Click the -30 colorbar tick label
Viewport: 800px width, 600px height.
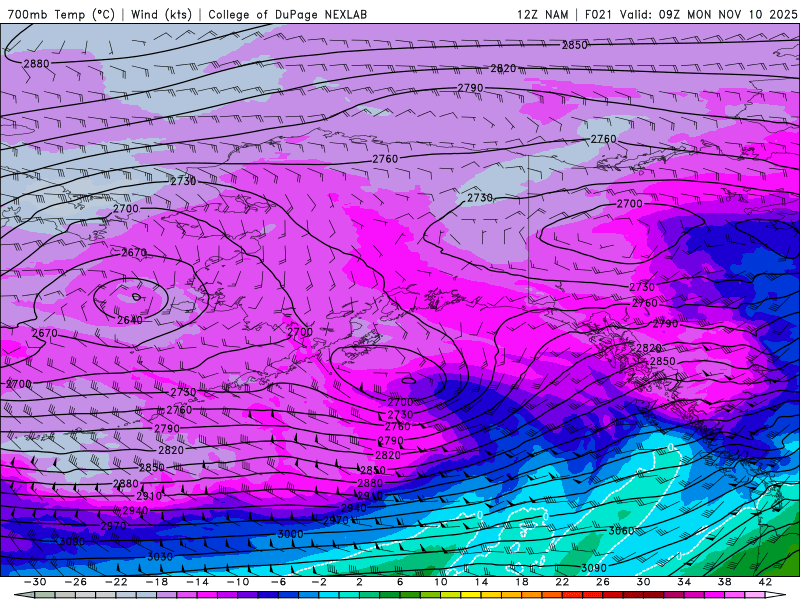[x=35, y=582]
